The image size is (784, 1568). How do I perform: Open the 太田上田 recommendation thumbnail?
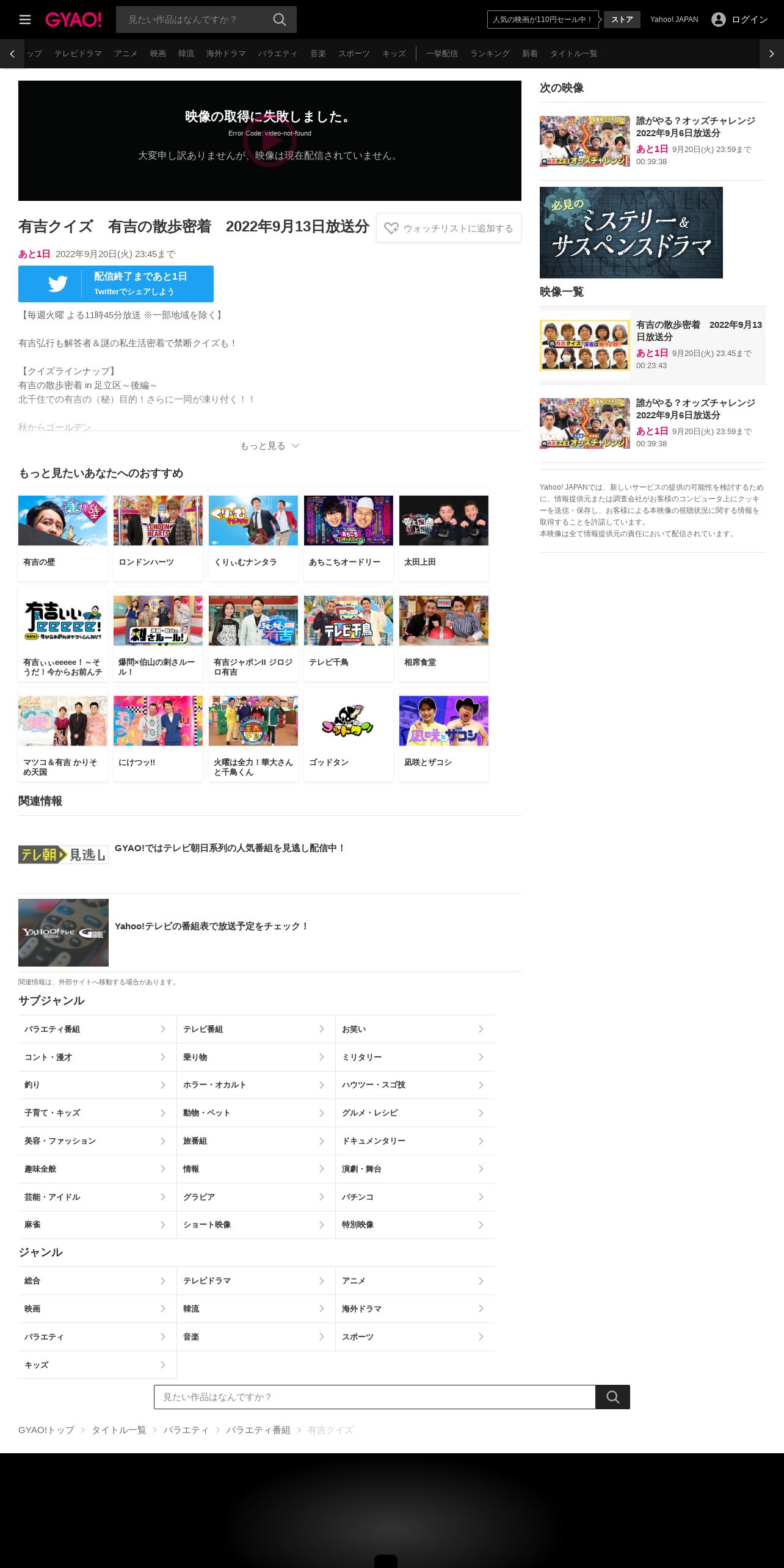pyautogui.click(x=444, y=520)
